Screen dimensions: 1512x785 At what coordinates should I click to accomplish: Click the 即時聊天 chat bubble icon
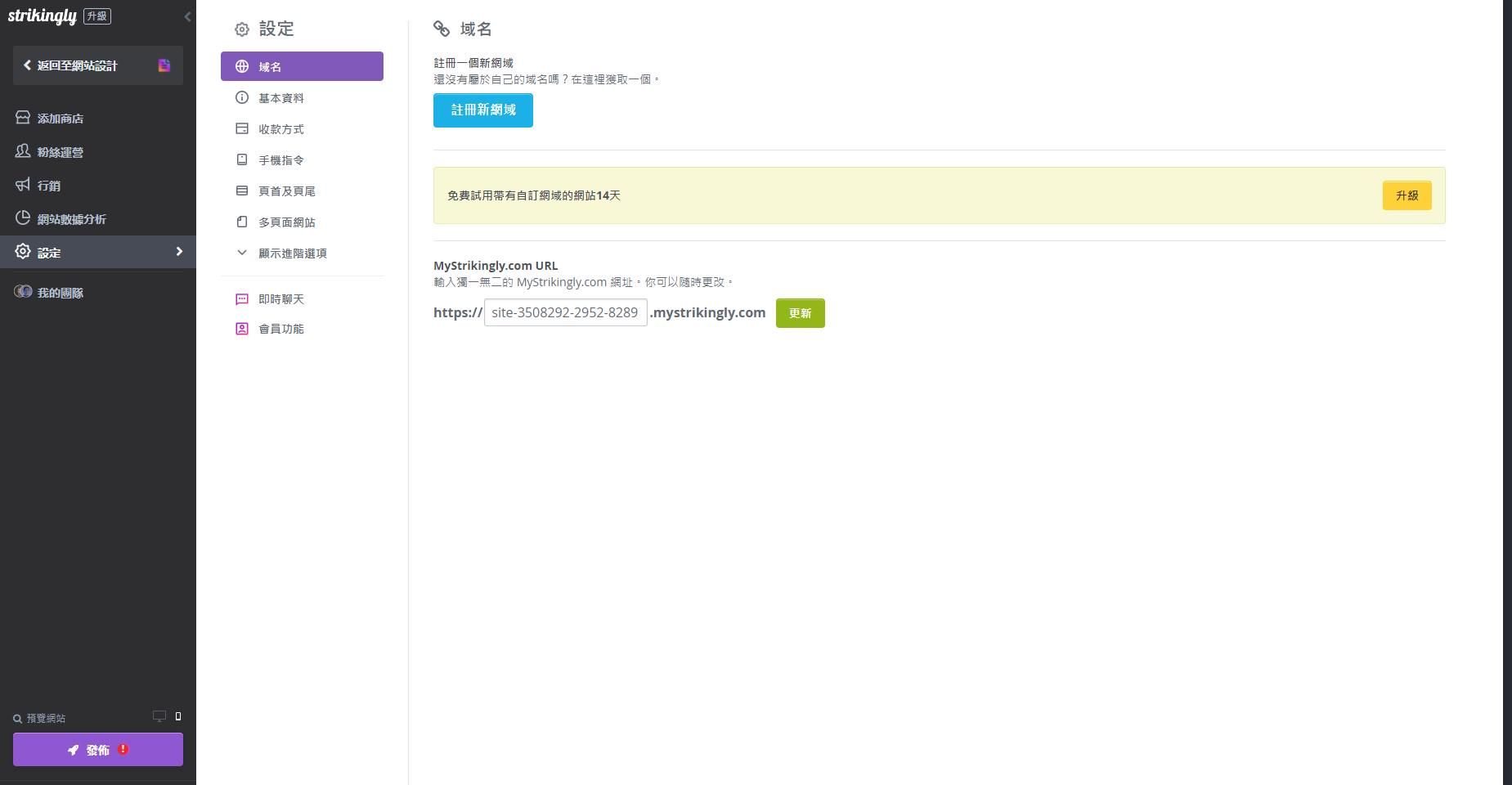(242, 299)
